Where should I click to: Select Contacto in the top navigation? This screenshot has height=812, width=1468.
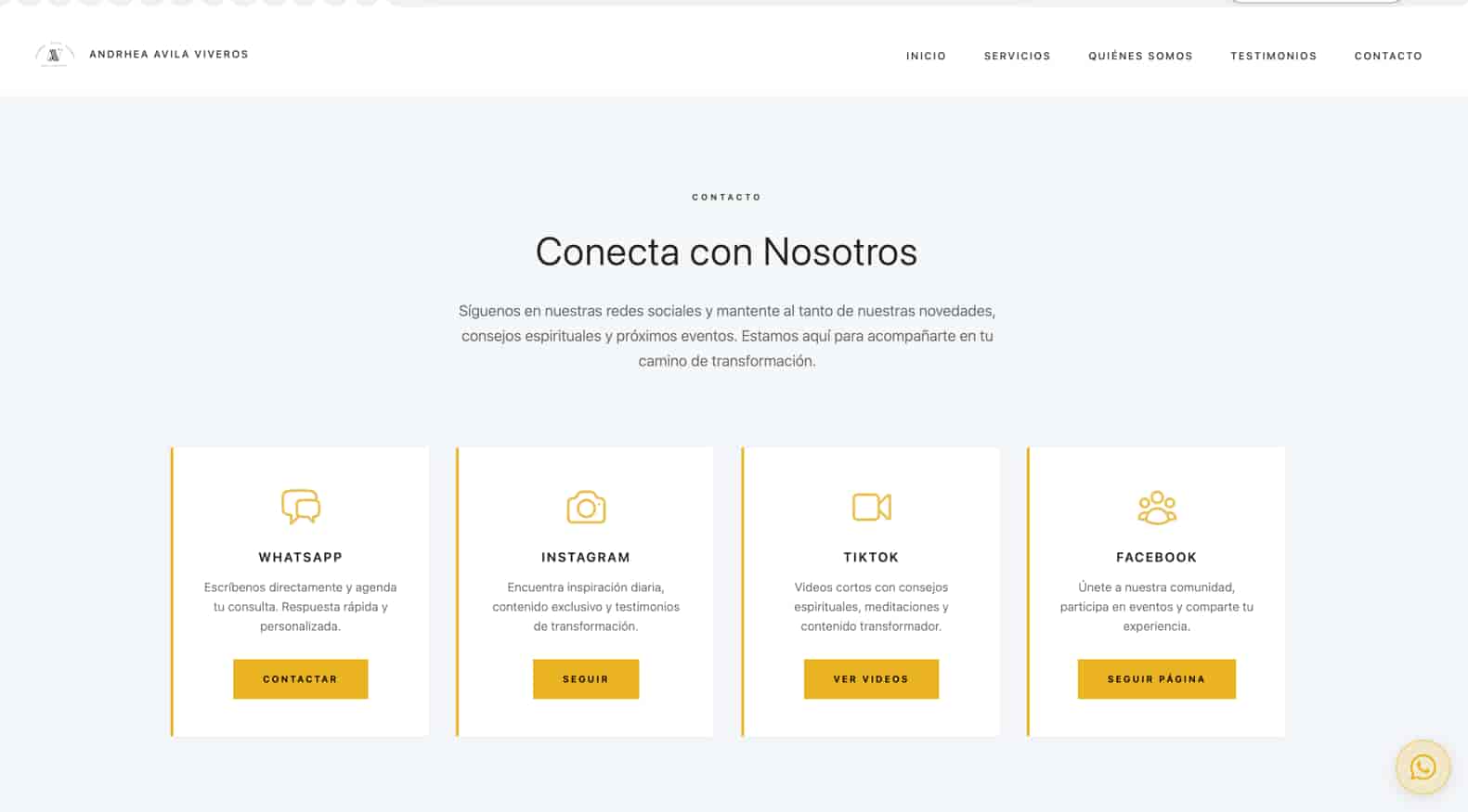1388,56
